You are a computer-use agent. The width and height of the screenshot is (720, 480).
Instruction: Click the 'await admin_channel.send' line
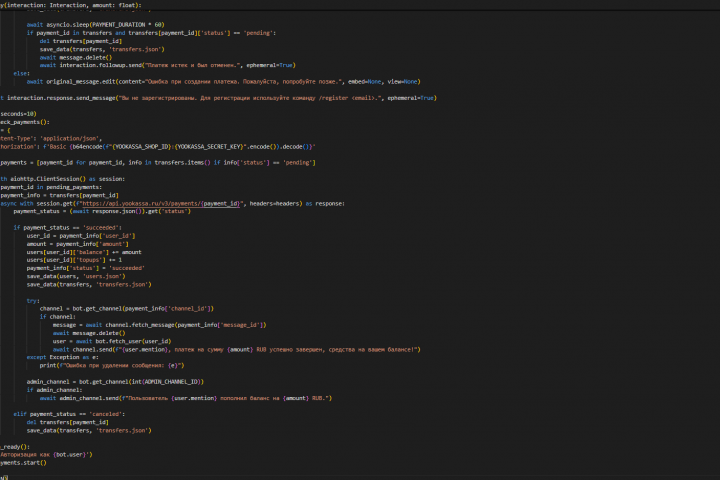(186, 398)
